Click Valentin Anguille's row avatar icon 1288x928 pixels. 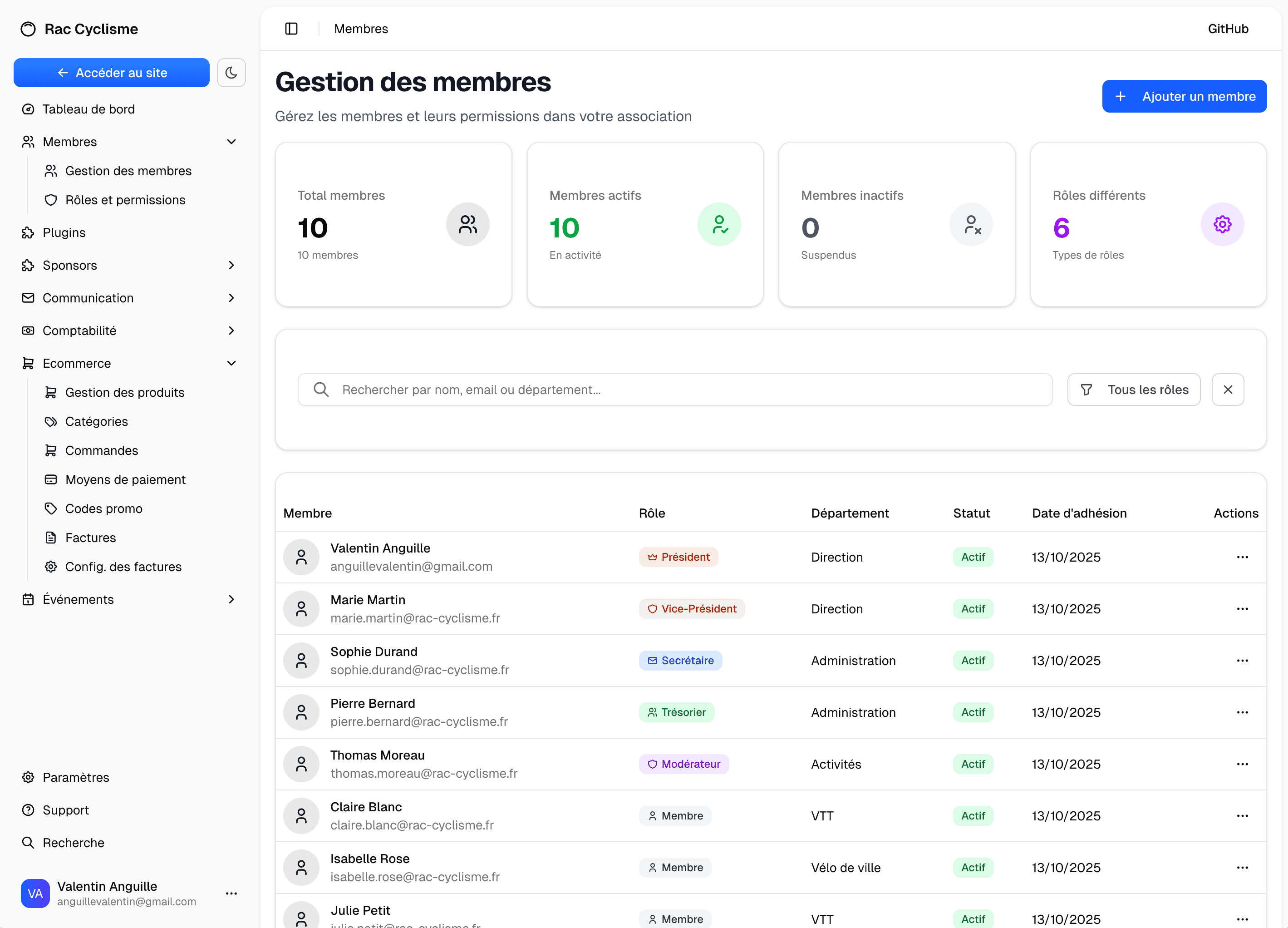click(x=301, y=557)
